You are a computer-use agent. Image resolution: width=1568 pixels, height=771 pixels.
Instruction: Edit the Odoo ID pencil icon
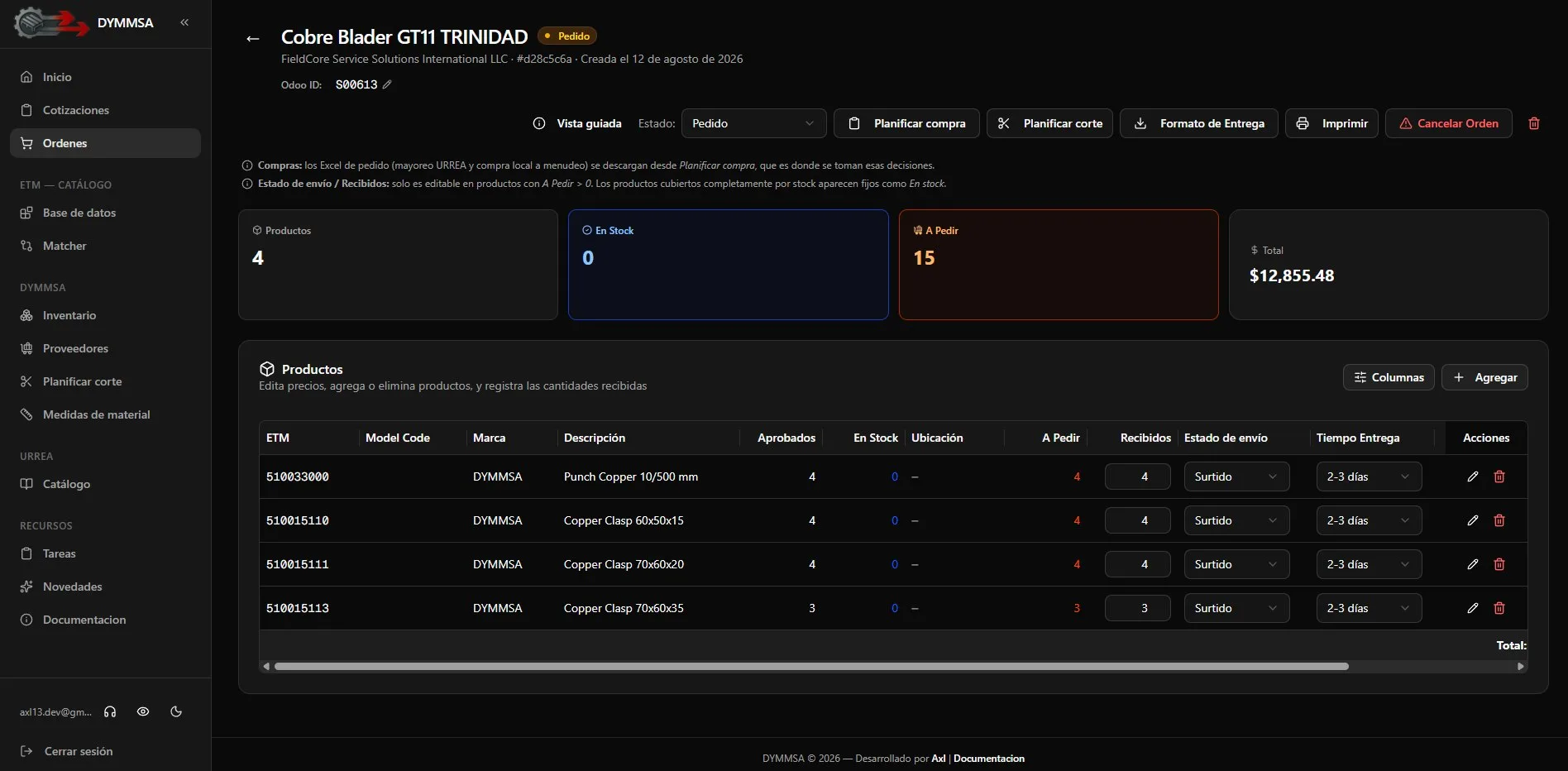[x=387, y=84]
